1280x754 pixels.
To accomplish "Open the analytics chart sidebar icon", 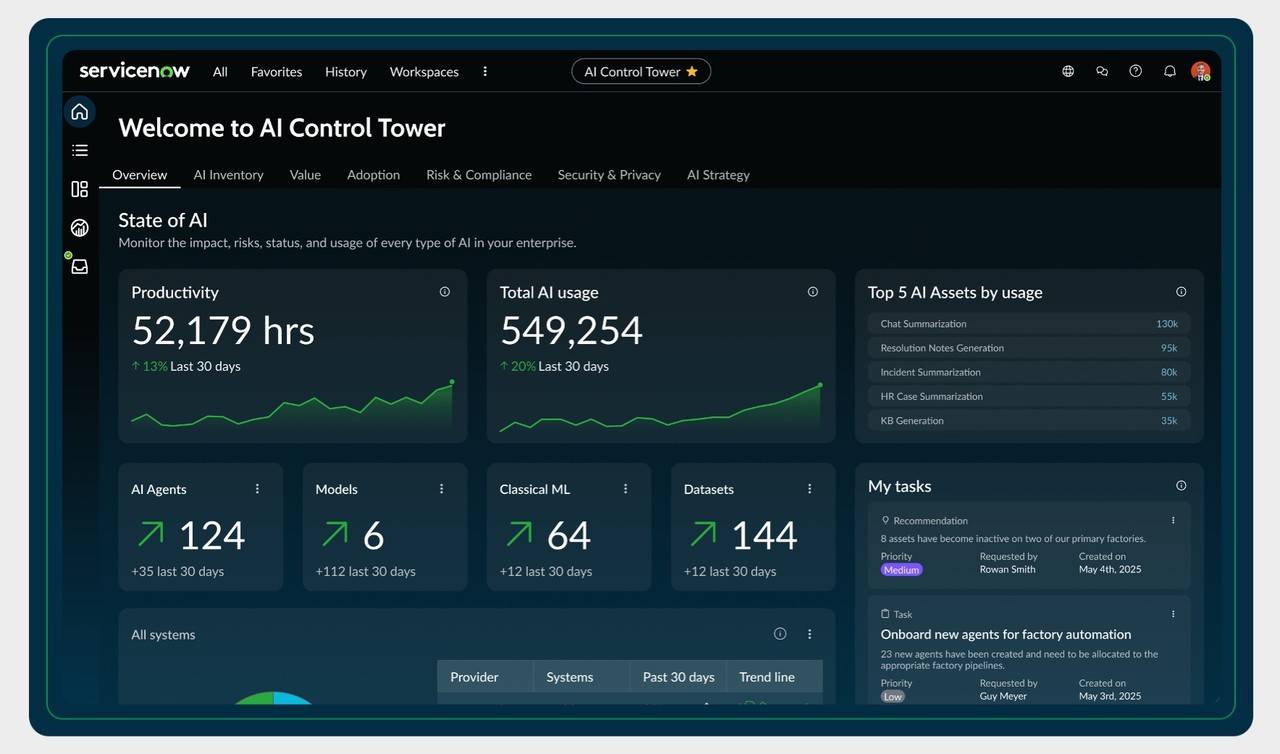I will coord(80,228).
